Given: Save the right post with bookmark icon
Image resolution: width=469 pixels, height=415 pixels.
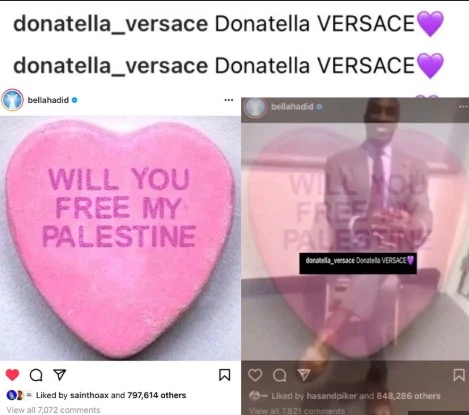Looking at the screenshot, I should tap(459, 375).
